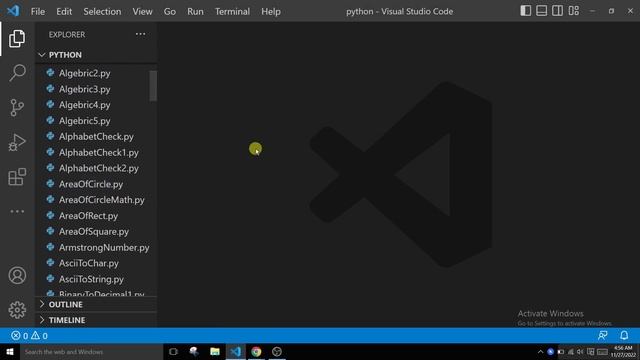This screenshot has height=360, width=640.
Task: Click the VS Code logo in title bar
Action: point(13,11)
